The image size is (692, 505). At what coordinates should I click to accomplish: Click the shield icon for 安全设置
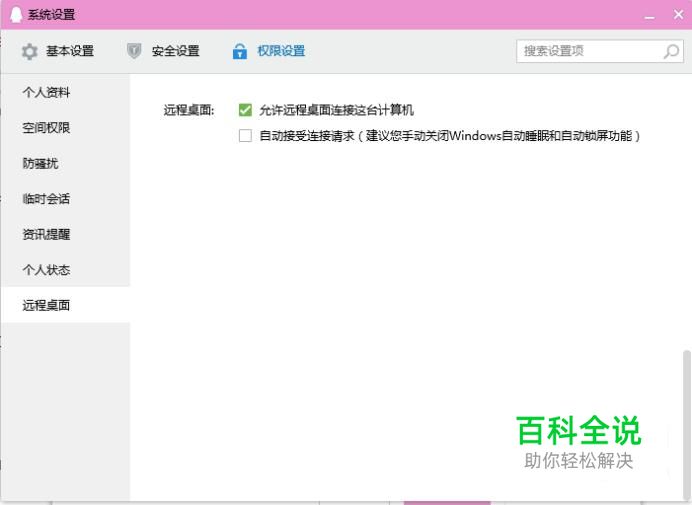pos(134,51)
